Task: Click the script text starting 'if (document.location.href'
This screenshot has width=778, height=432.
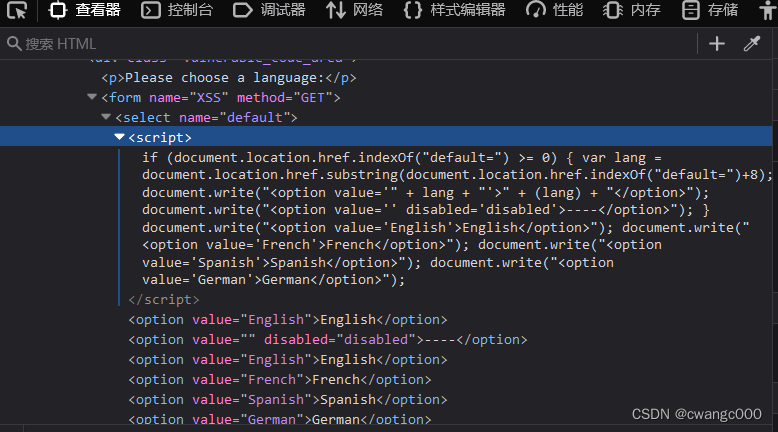Action: pyautogui.click(x=456, y=218)
